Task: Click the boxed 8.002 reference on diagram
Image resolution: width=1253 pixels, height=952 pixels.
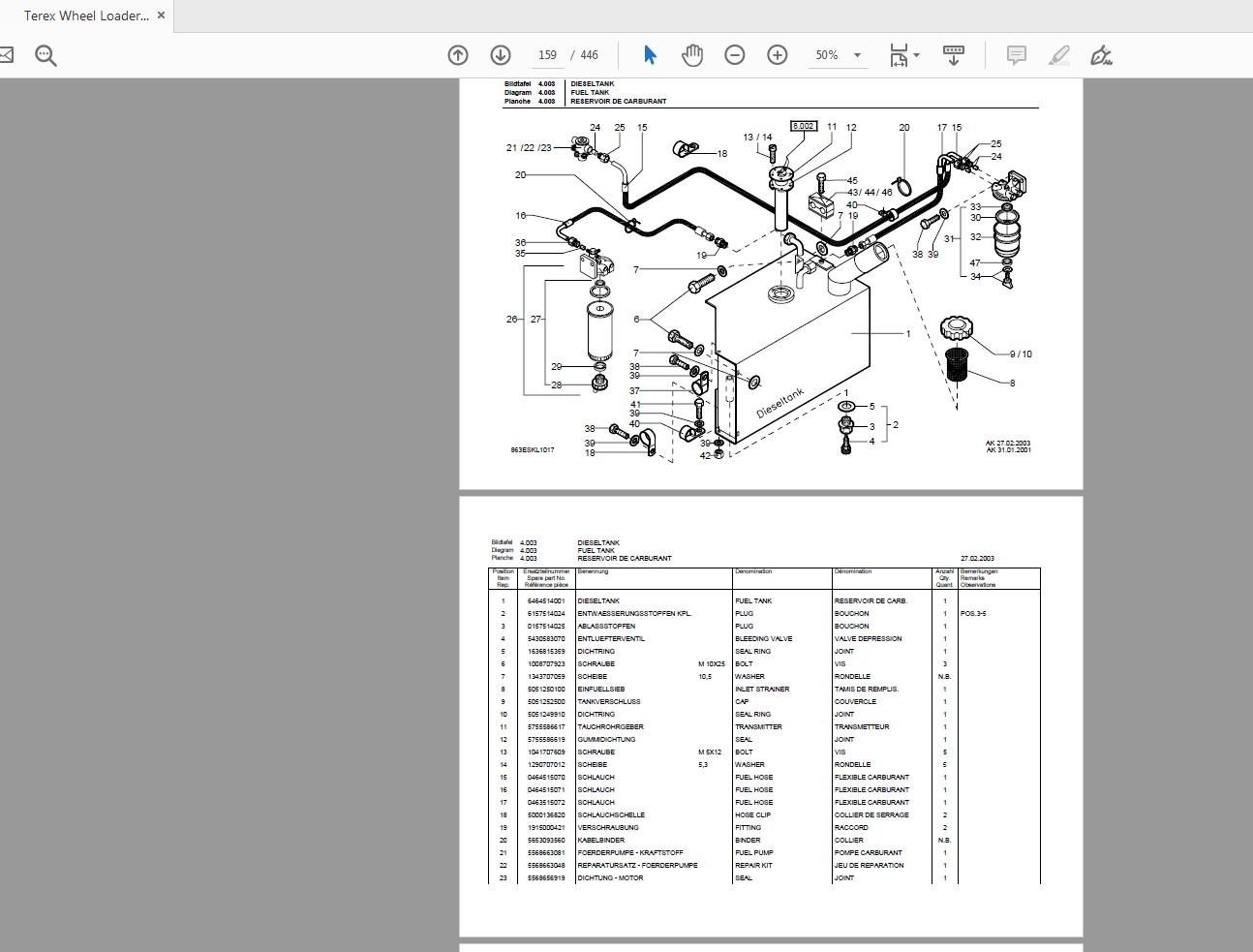Action: [804, 126]
